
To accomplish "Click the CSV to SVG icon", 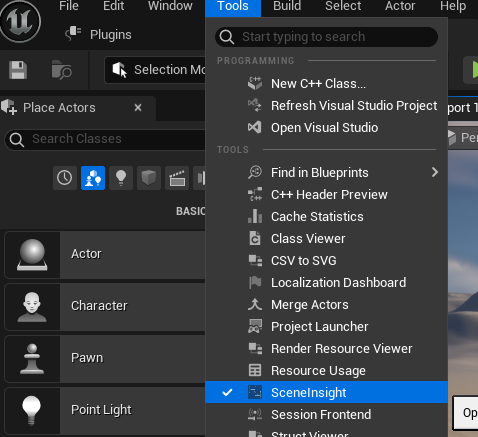I will pos(255,260).
